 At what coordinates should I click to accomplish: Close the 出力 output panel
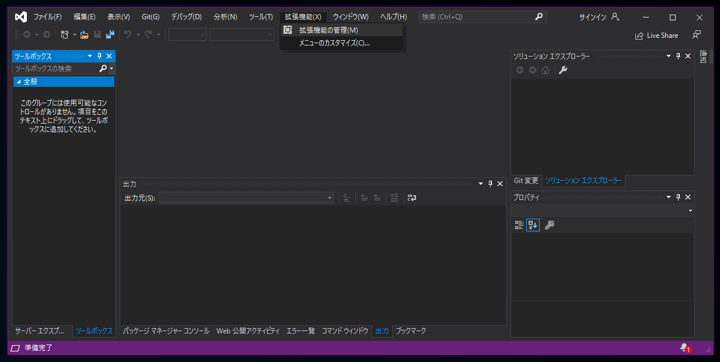pyautogui.click(x=500, y=184)
